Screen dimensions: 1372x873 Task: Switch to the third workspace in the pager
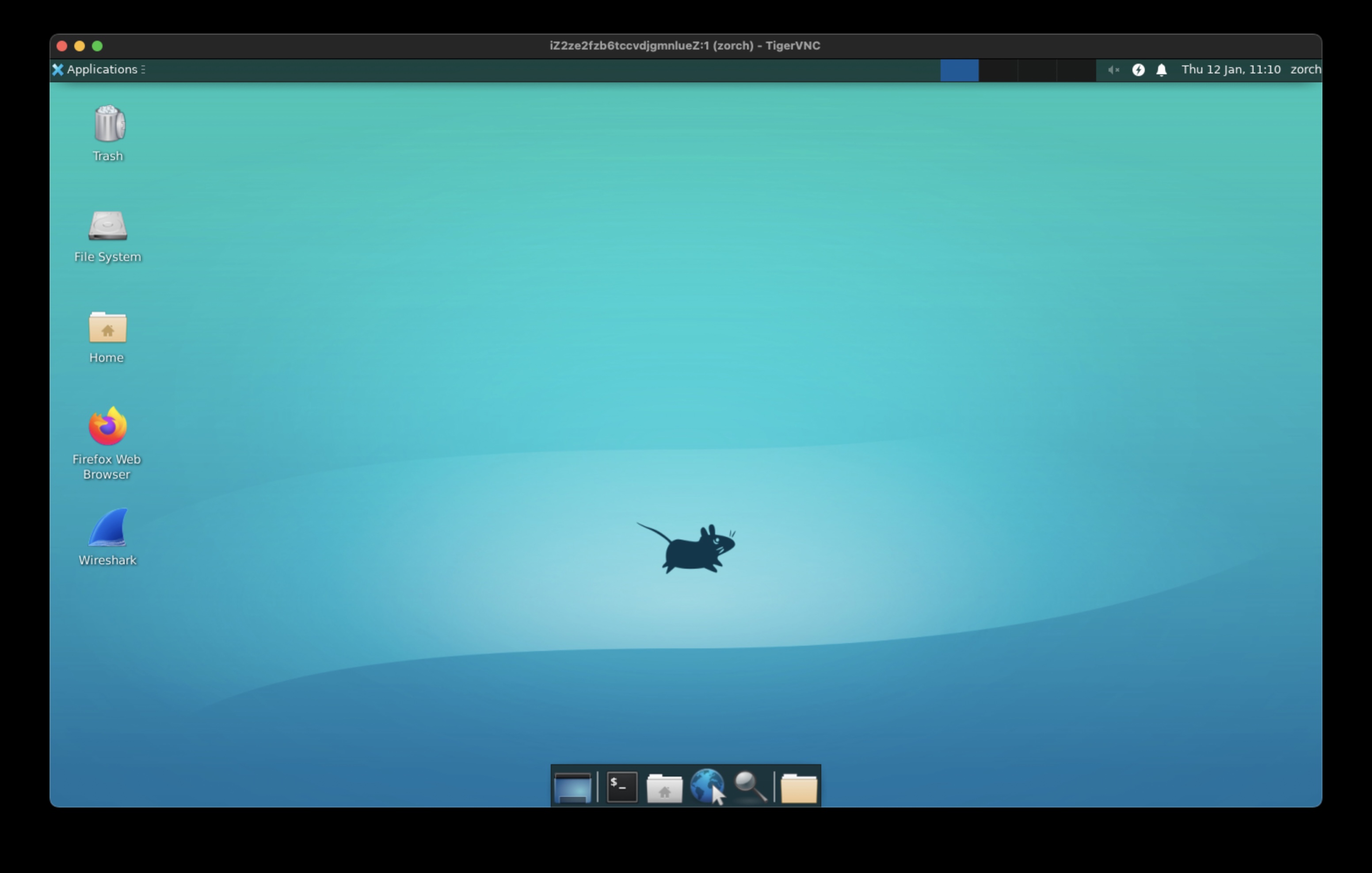(1037, 70)
